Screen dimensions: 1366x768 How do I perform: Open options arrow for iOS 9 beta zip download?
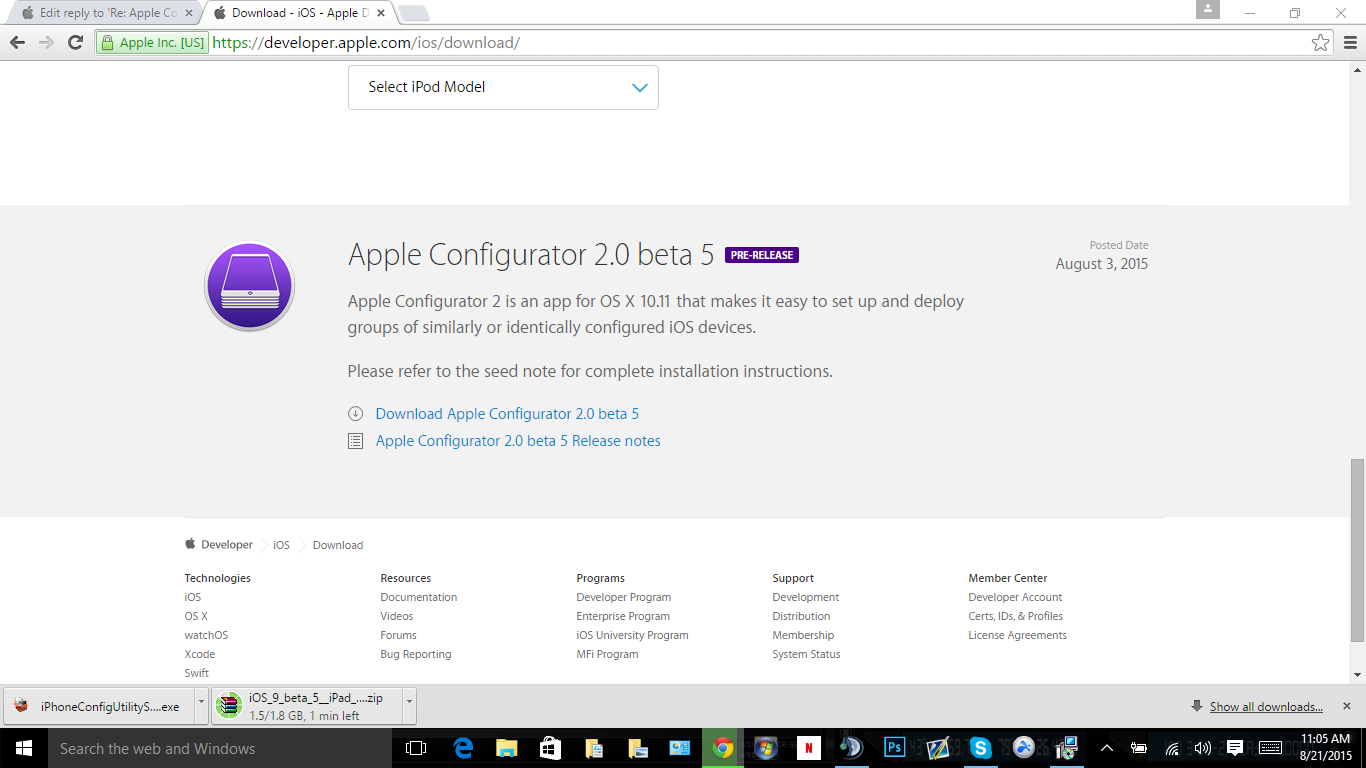pyautogui.click(x=409, y=705)
